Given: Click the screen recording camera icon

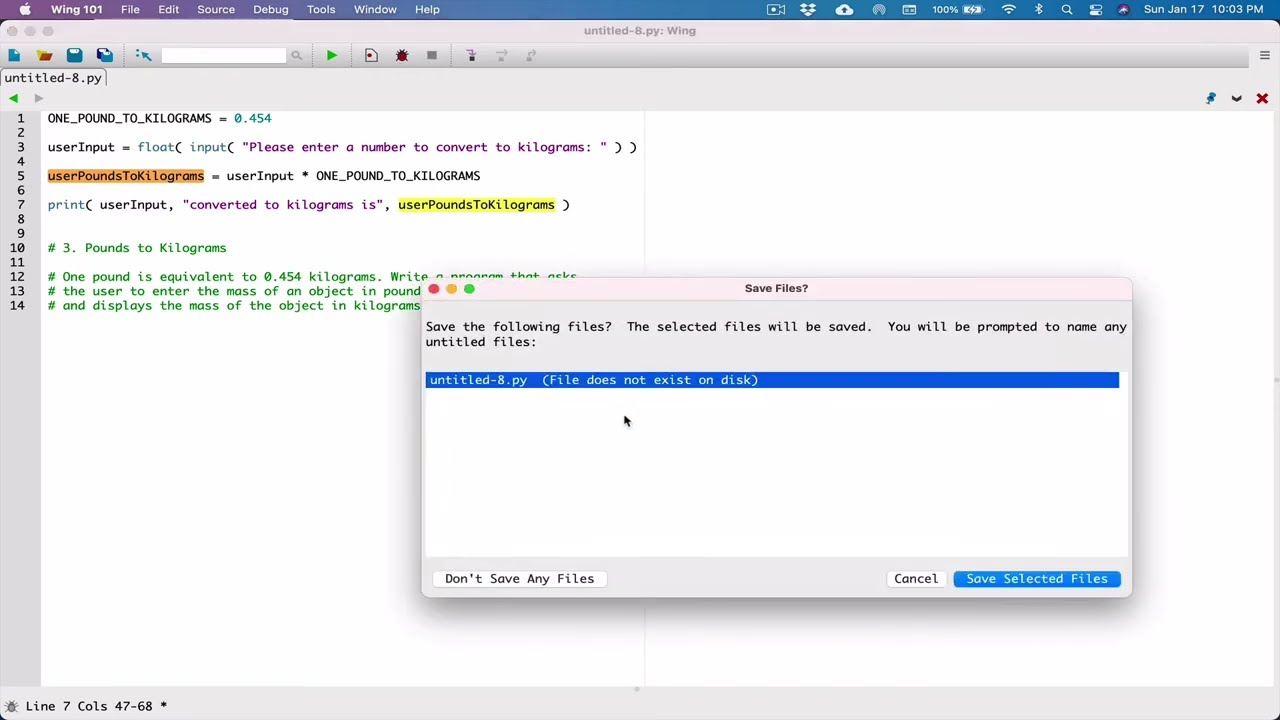Looking at the screenshot, I should pos(776,9).
